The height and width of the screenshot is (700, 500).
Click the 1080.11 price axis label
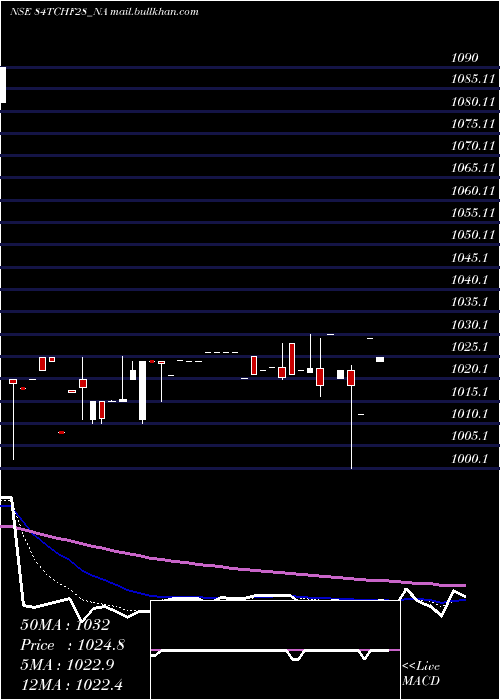pyautogui.click(x=473, y=102)
